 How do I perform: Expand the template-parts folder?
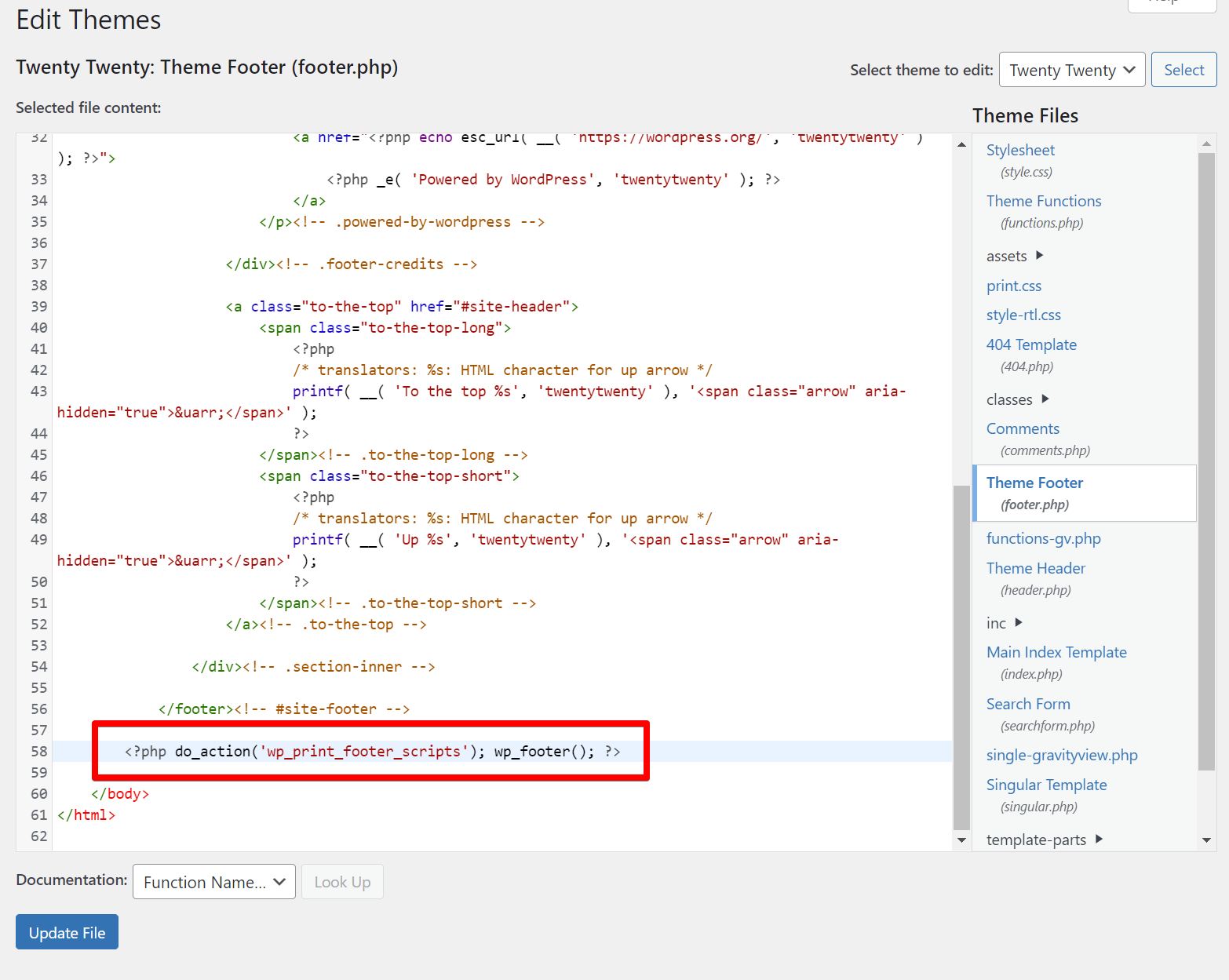pos(1099,840)
